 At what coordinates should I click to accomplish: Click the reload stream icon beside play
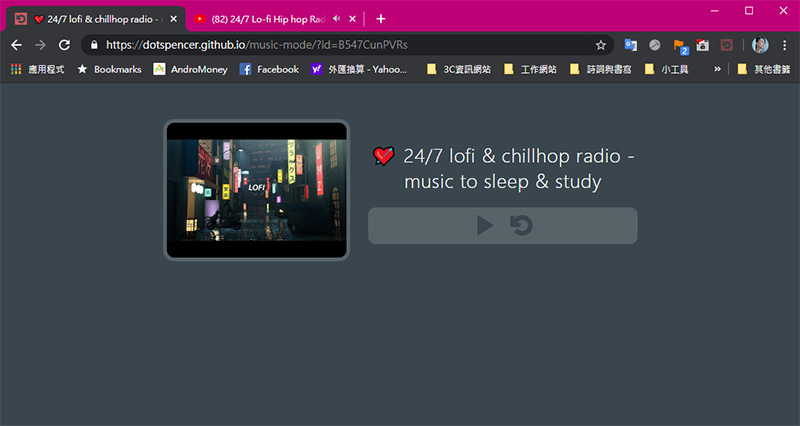click(521, 226)
